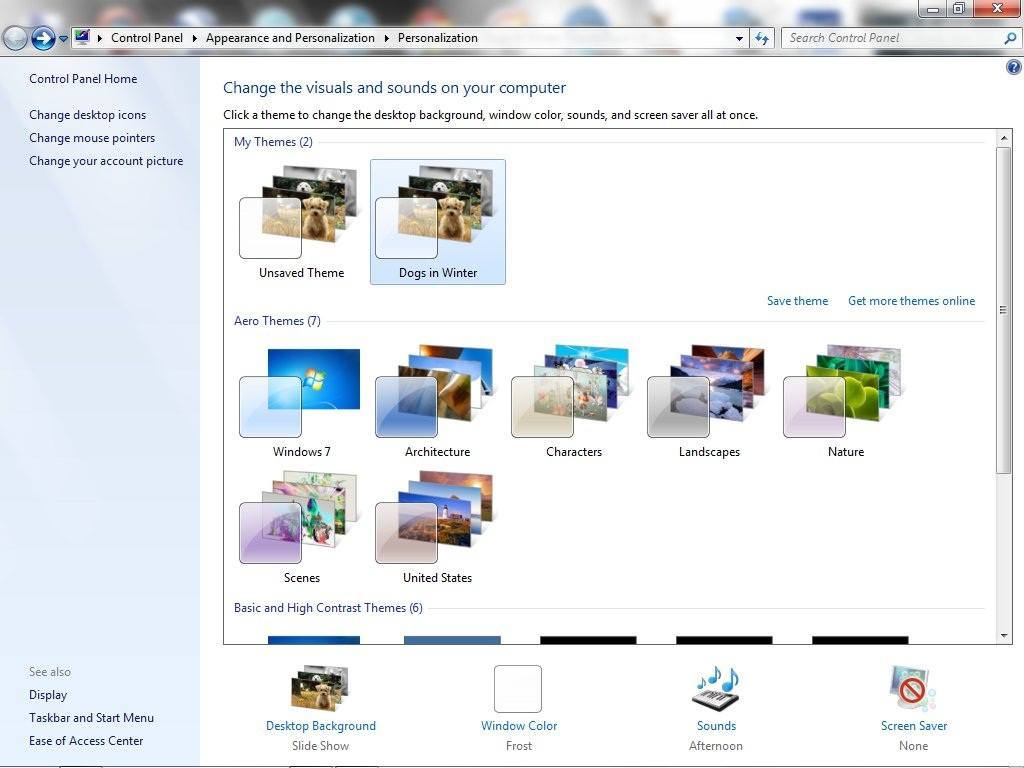Screen dimensions: 1024x768
Task: Open Change desktop icons
Action: tap(88, 115)
